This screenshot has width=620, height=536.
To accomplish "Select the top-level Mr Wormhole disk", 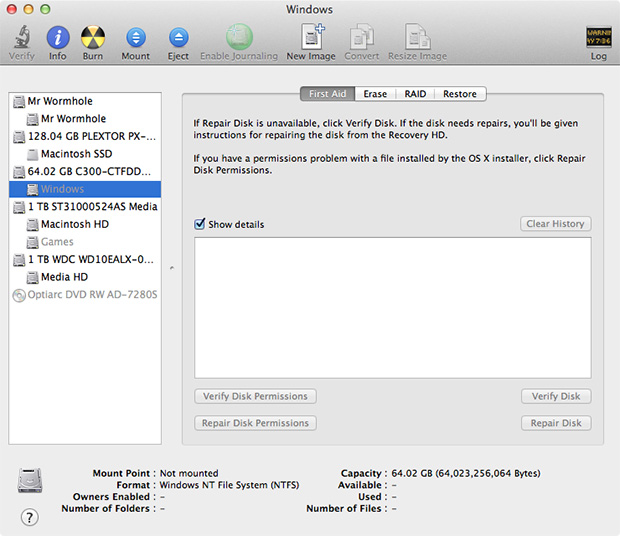I will point(85,101).
